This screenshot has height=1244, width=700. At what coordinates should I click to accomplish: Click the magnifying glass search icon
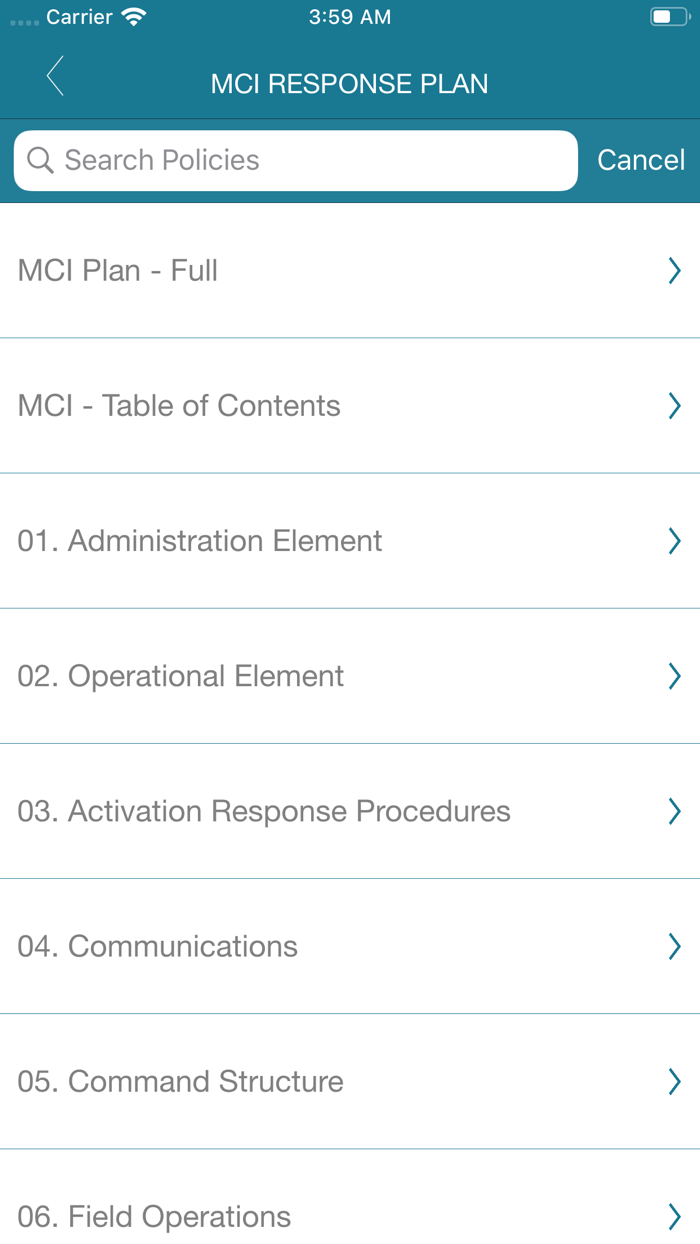tap(40, 160)
